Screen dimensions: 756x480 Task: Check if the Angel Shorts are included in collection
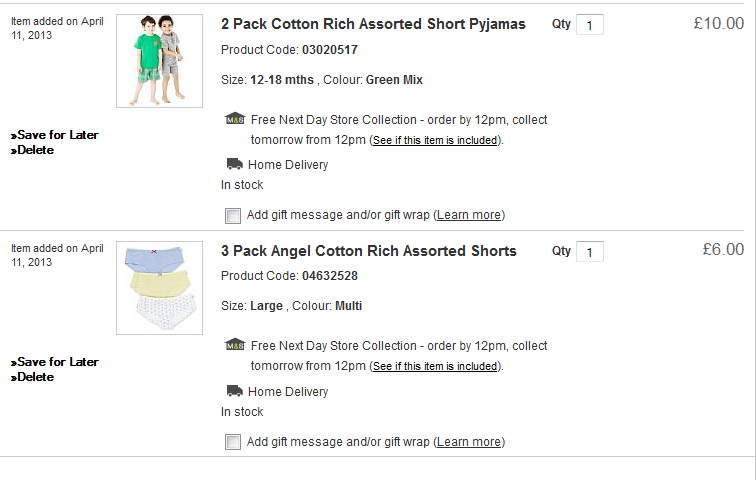pos(435,367)
